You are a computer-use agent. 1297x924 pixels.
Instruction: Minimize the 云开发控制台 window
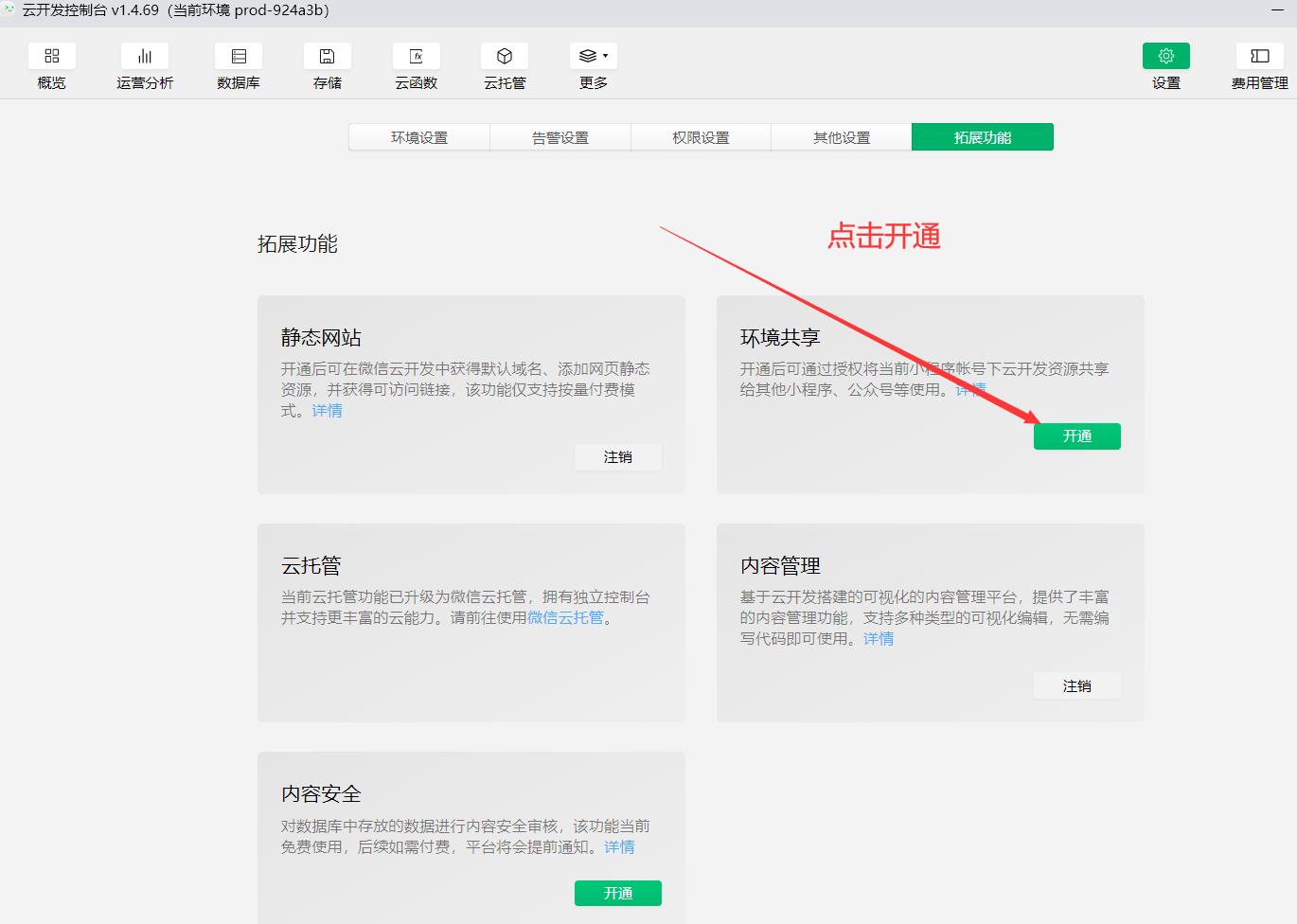(1277, 10)
